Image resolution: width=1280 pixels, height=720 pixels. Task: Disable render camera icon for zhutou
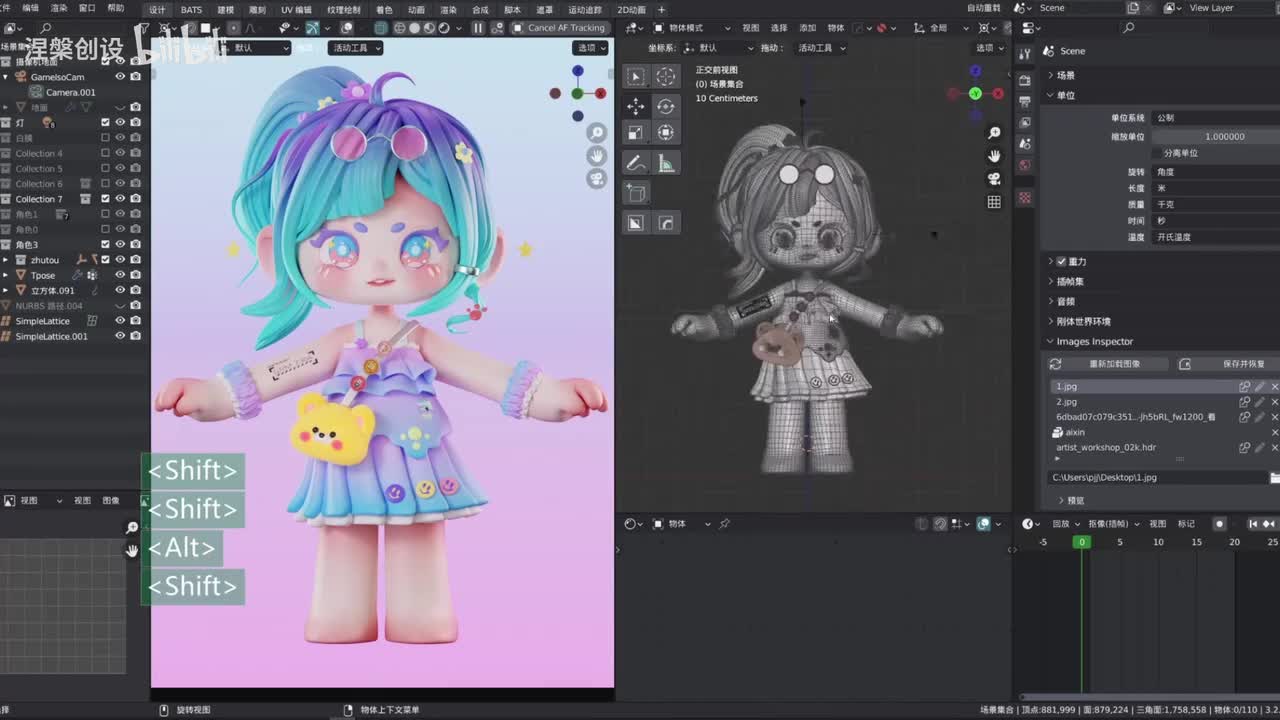(x=135, y=260)
